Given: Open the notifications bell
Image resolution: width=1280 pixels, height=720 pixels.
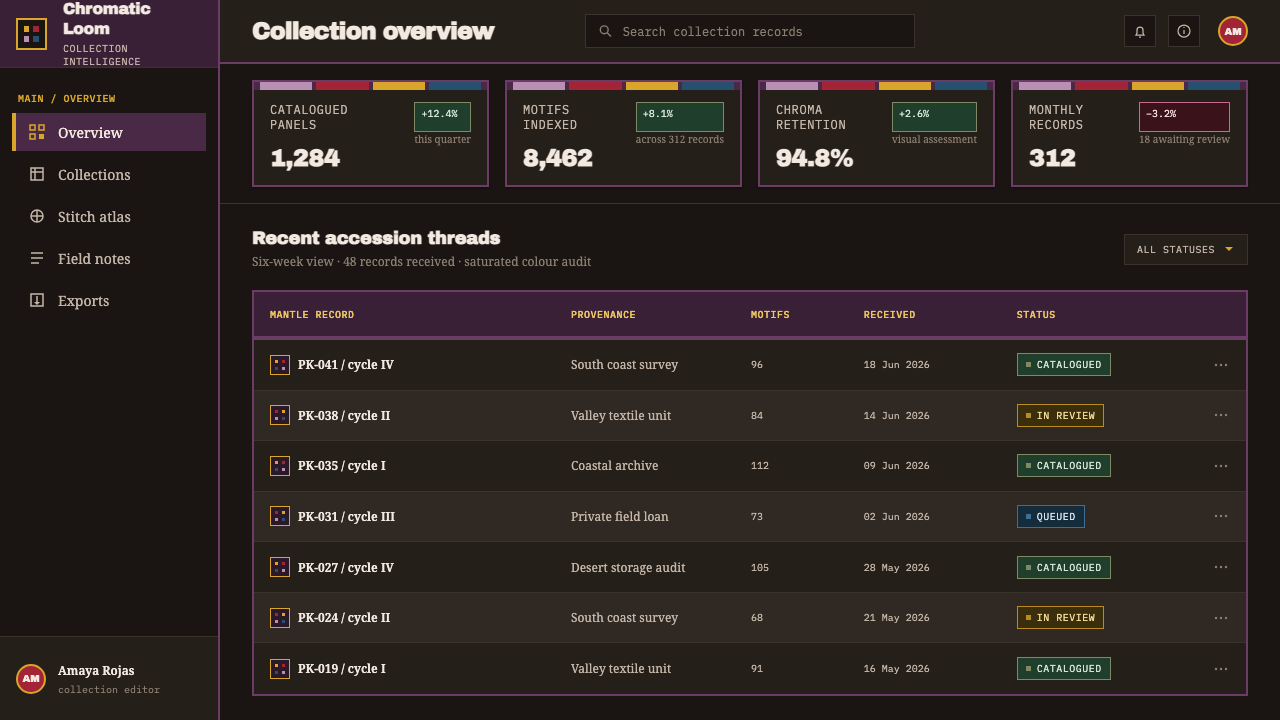Looking at the screenshot, I should click(1140, 31).
